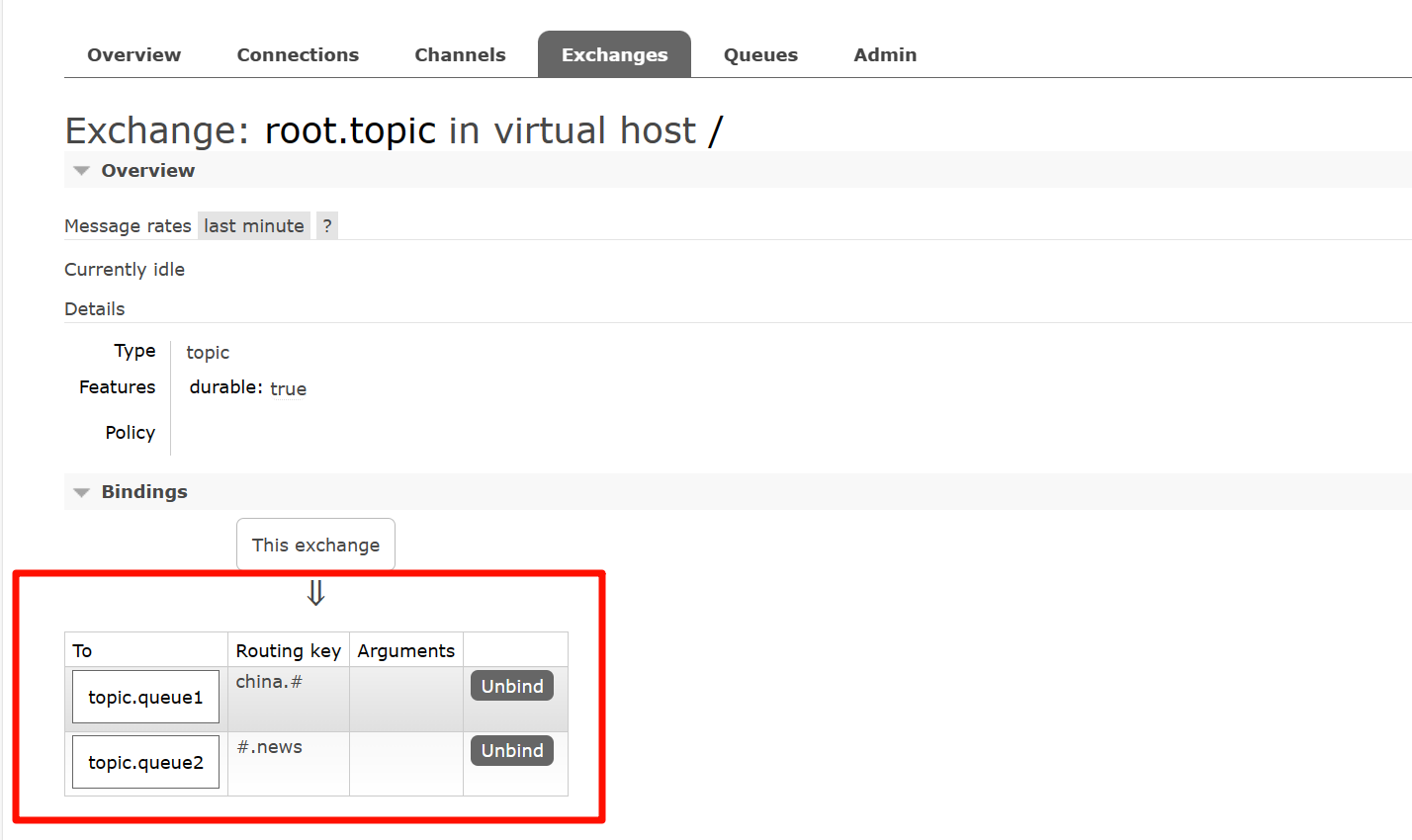Click the Arguments column header

[x=405, y=651]
